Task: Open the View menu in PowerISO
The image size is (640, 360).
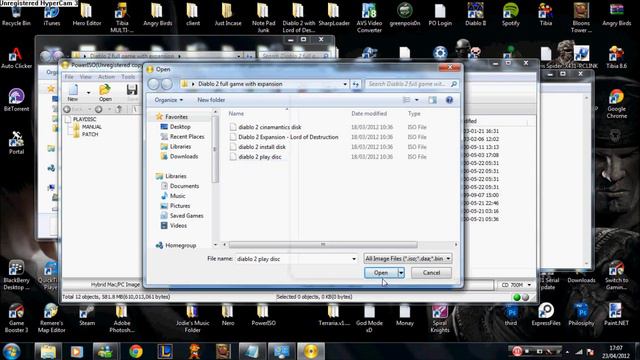Action: tap(85, 77)
